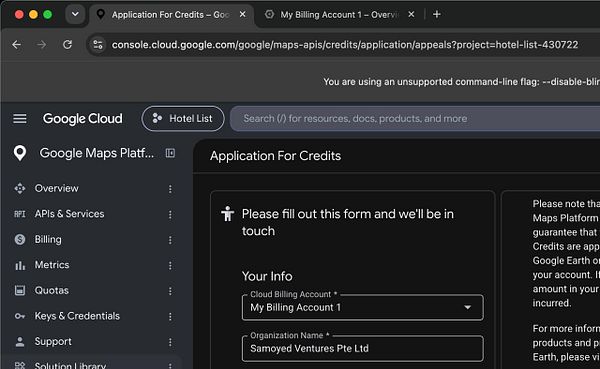Click the key icon beside Keys & Credentials
Viewport: 600px width, 369px height.
coord(20,316)
